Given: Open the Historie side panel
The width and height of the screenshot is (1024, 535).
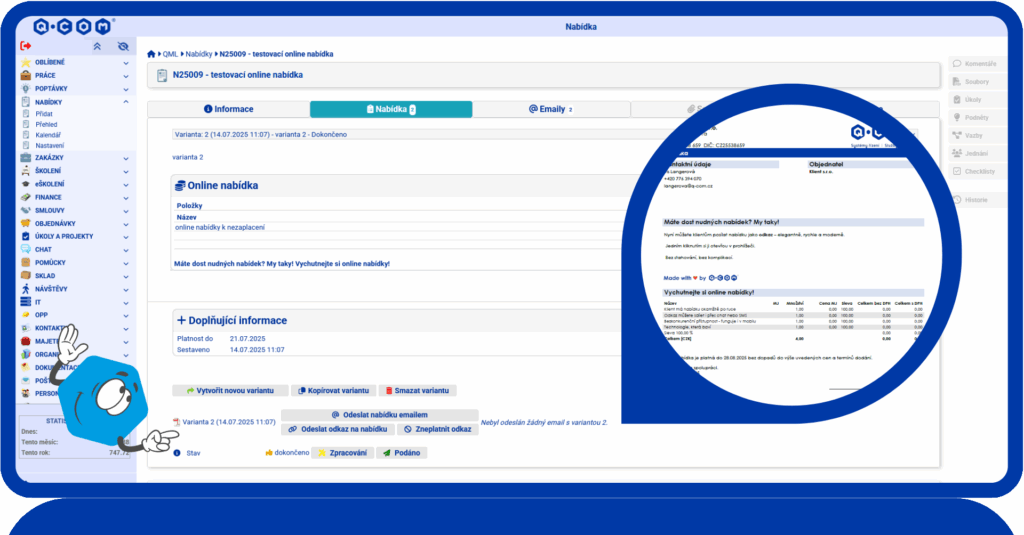Looking at the screenshot, I should (976, 200).
